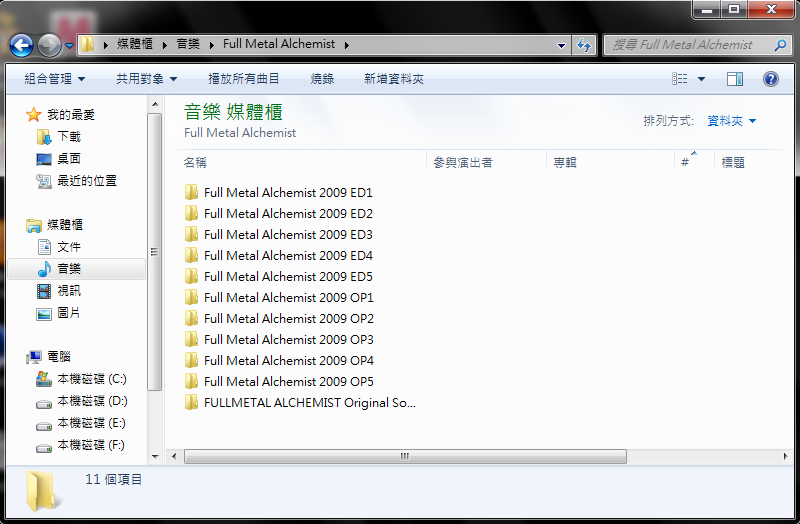Click the folder icon in address bar

(88, 44)
